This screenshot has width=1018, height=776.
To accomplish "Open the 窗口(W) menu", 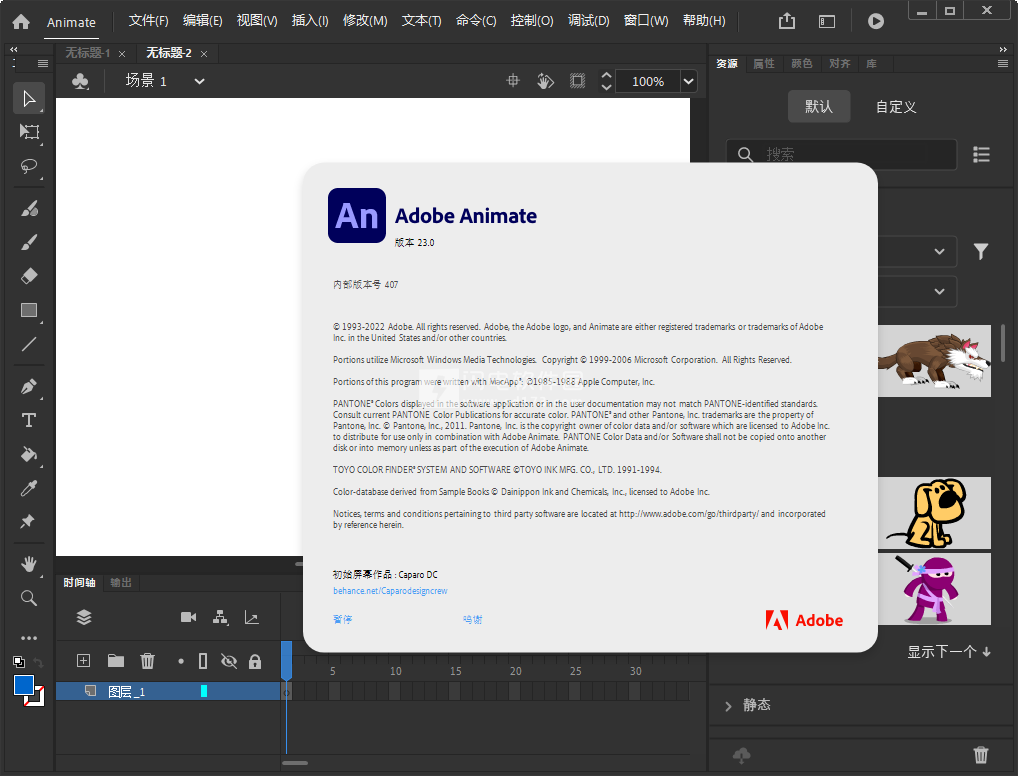I will point(646,21).
